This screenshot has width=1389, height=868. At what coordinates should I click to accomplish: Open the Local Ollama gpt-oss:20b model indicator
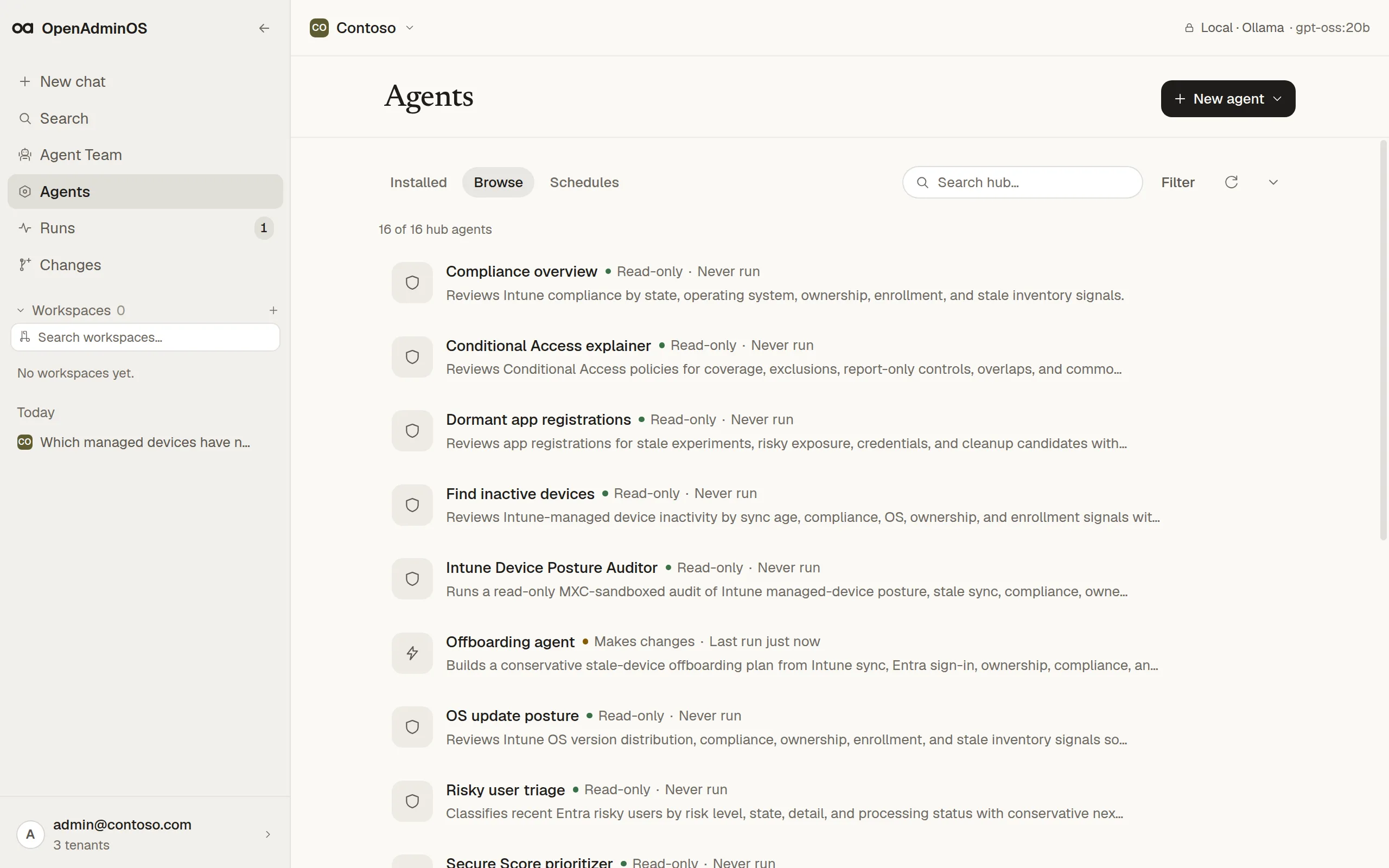point(1277,28)
